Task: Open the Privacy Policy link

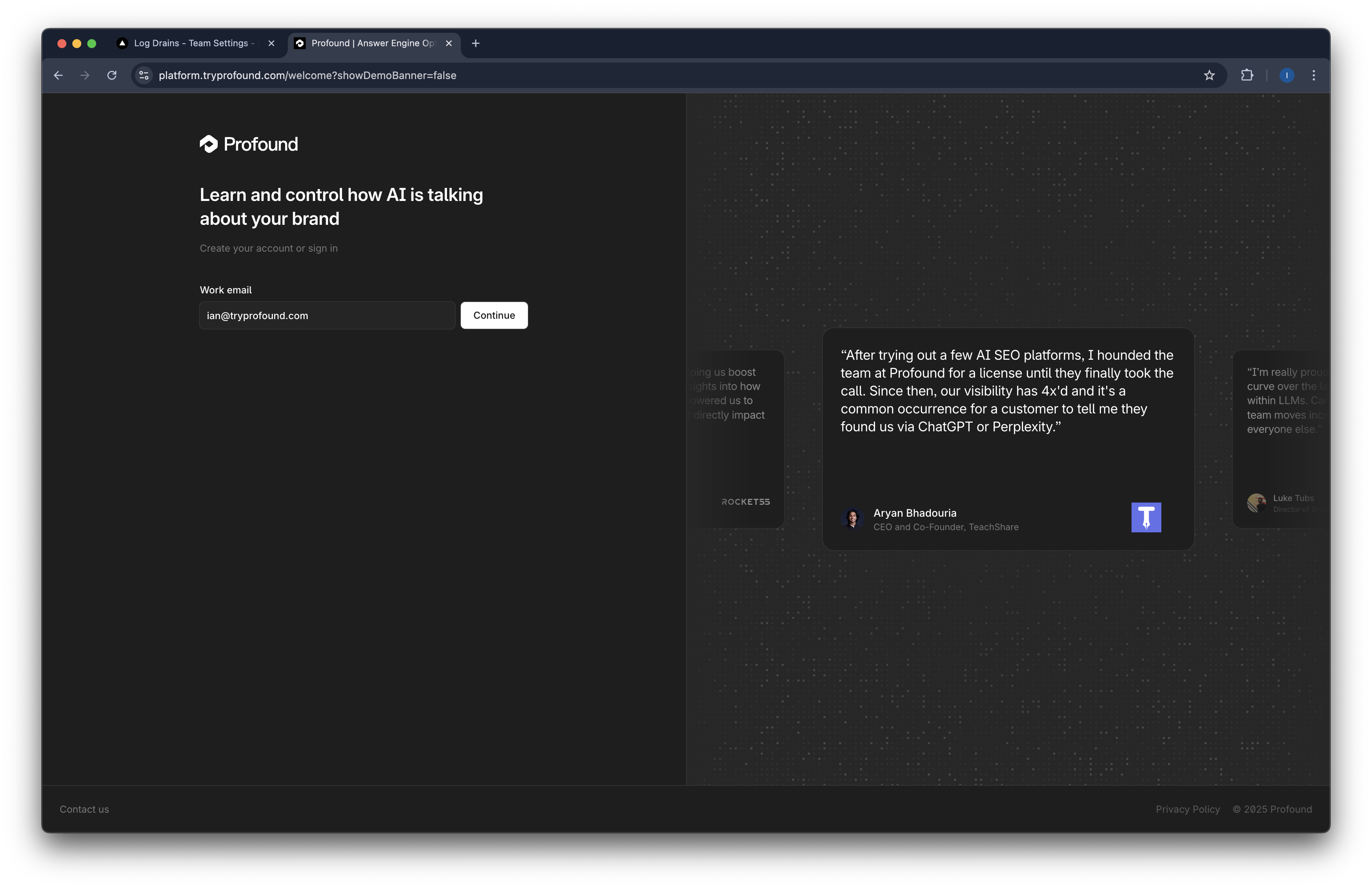Action: pyautogui.click(x=1187, y=809)
